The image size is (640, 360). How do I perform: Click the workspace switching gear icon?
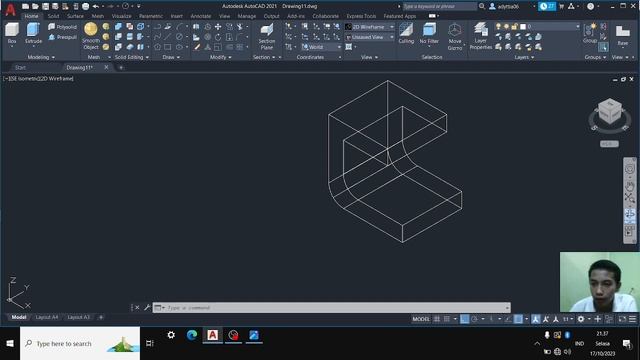click(581, 319)
